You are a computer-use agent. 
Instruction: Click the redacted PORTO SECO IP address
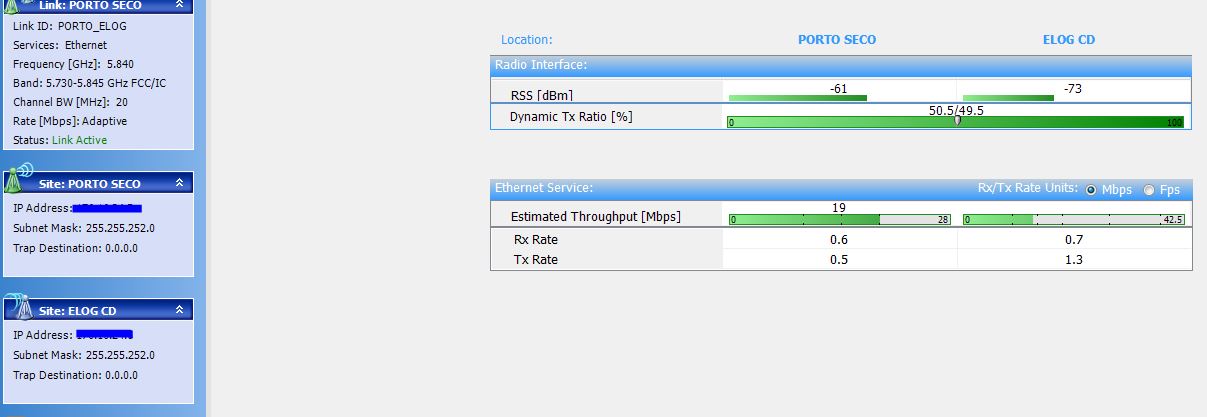point(107,208)
